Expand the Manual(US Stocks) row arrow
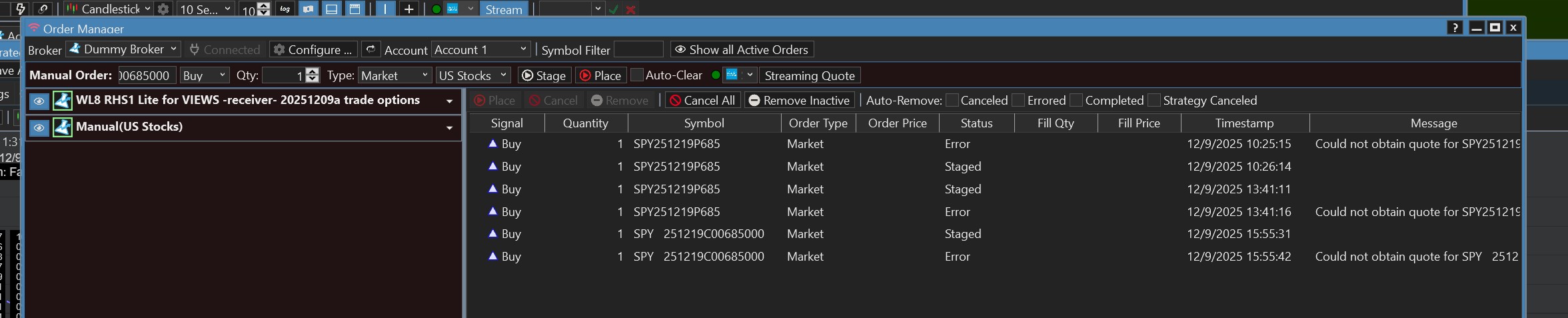 tap(449, 127)
